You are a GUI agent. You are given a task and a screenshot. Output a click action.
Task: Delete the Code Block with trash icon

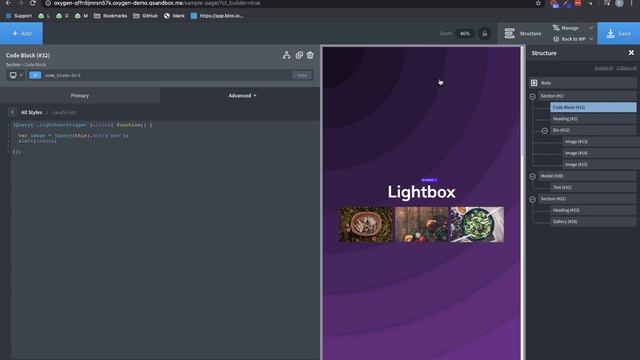[x=310, y=55]
